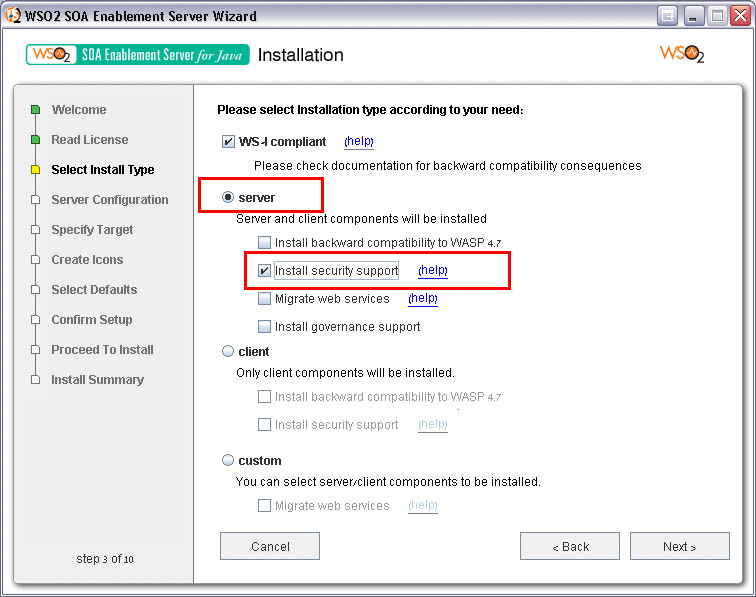Click the Server Configuration step marker
Viewport: 756px width, 597px height.
point(35,200)
